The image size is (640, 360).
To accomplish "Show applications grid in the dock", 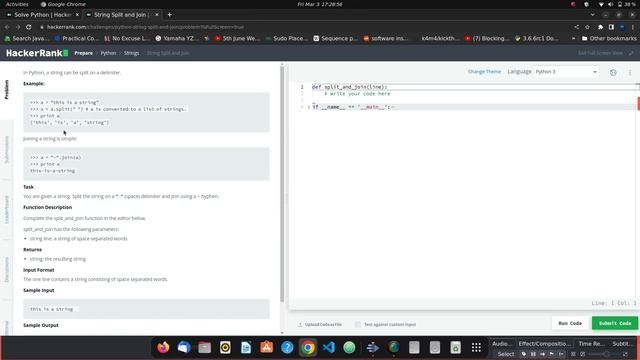I will [476, 347].
